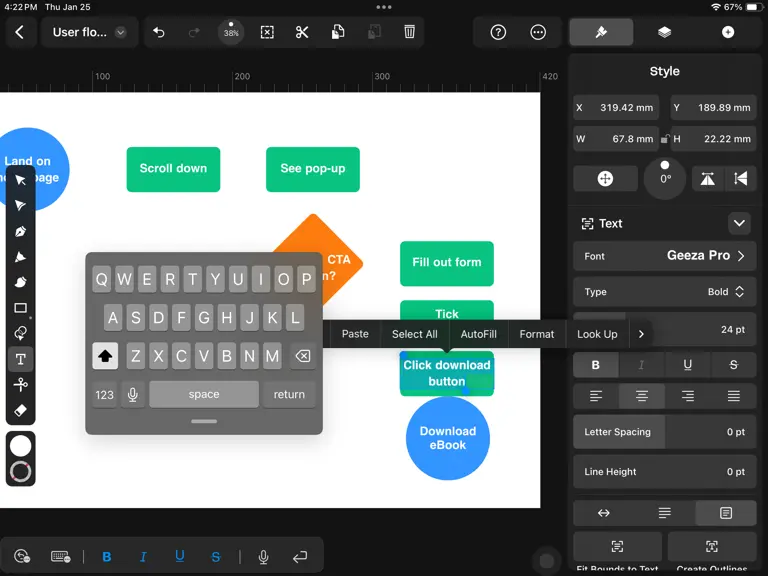The image size is (768, 576).
Task: Choose auto-width text box mode
Action: (x=603, y=513)
